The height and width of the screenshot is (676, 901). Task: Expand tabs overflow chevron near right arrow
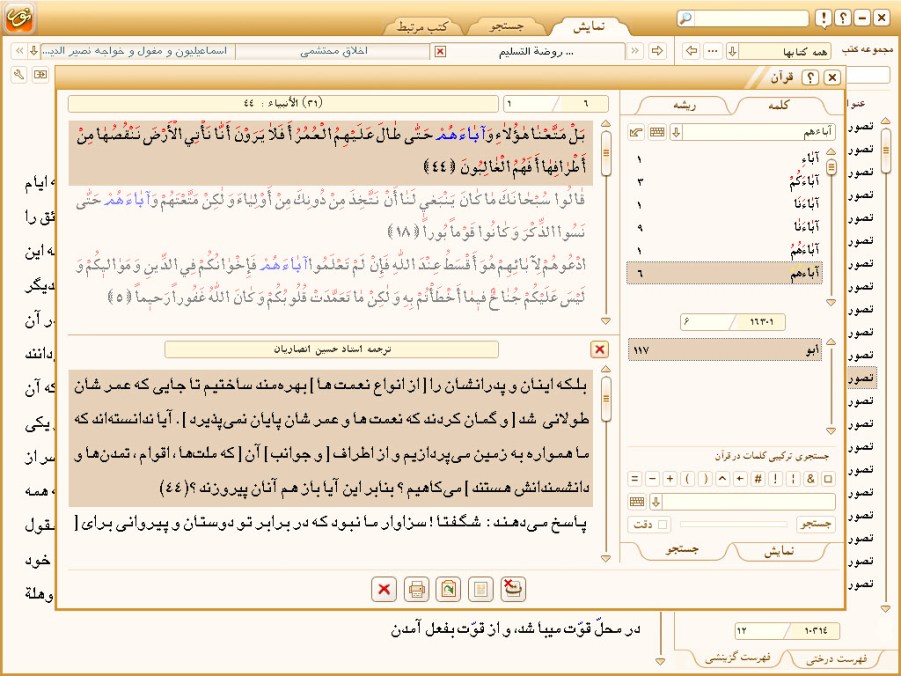[x=635, y=51]
